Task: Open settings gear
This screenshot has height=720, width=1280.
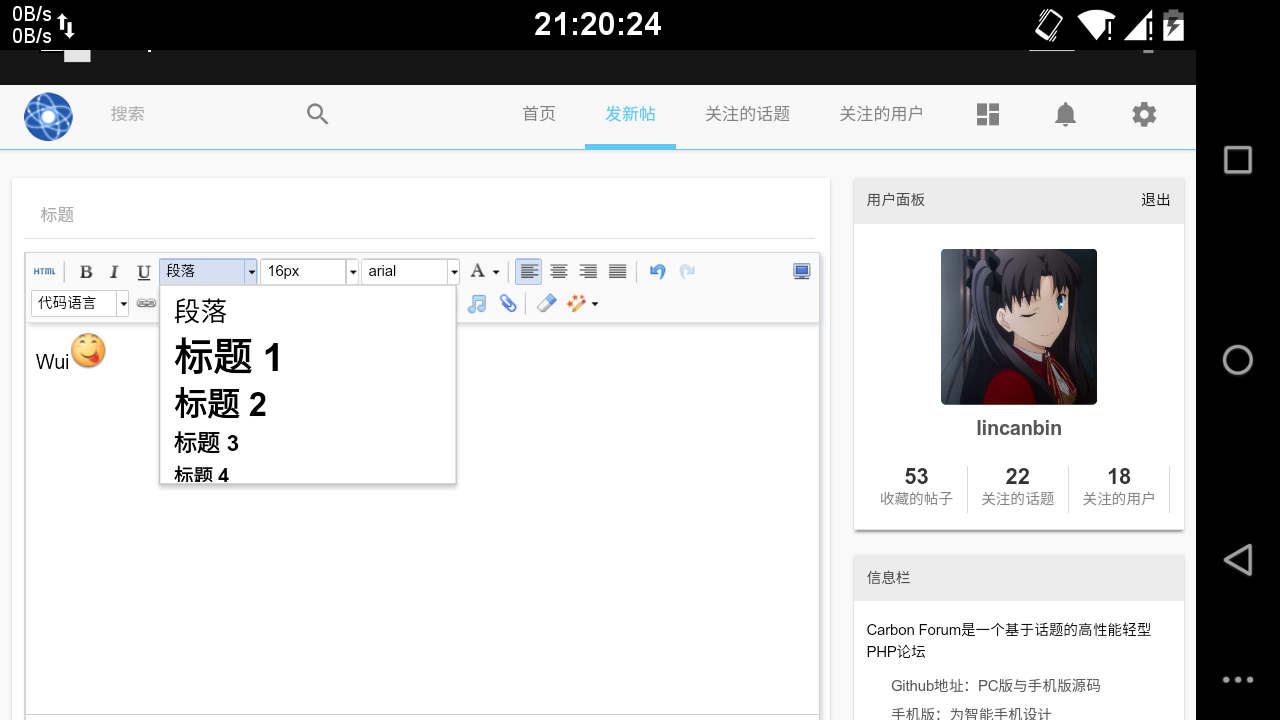Action: pos(1144,114)
